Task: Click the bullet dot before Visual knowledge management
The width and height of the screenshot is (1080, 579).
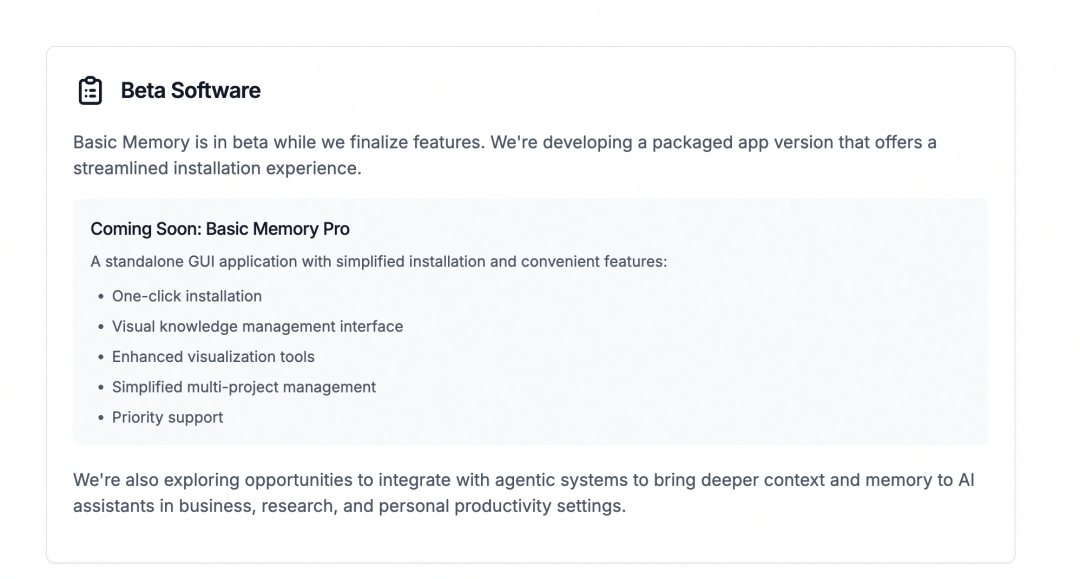Action: (x=101, y=327)
